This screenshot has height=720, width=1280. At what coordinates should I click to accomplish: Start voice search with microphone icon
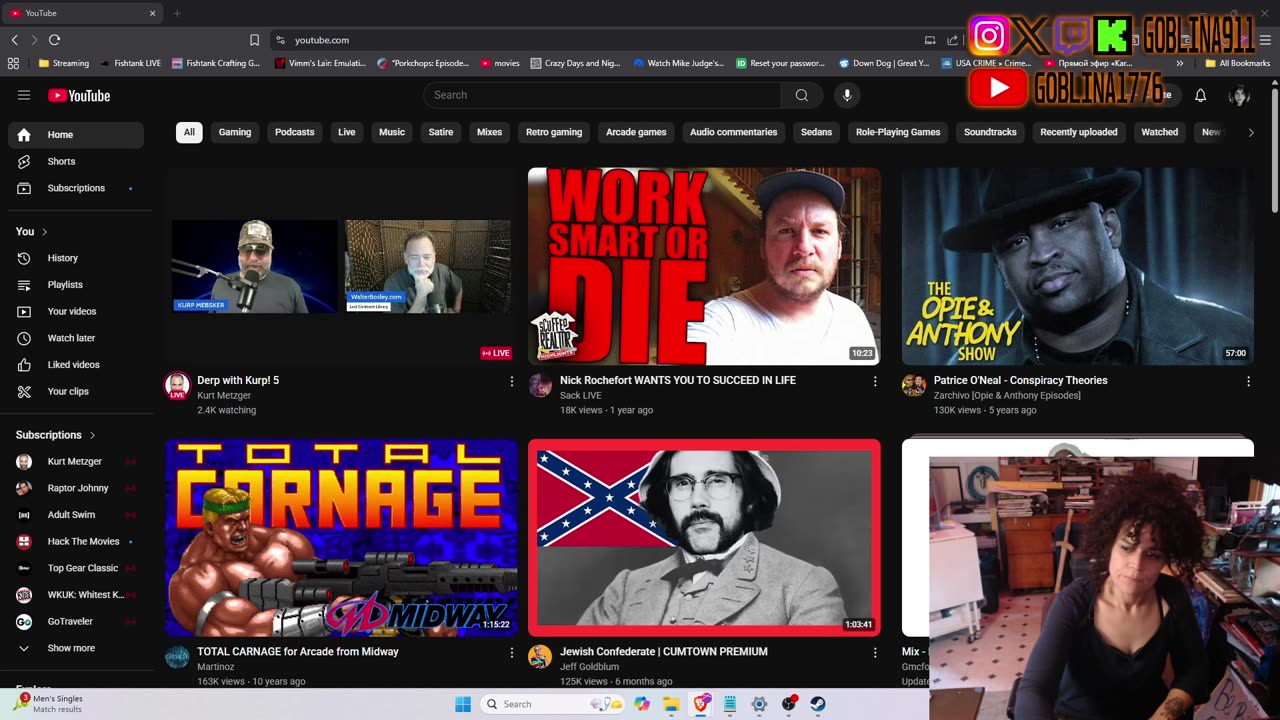[847, 95]
